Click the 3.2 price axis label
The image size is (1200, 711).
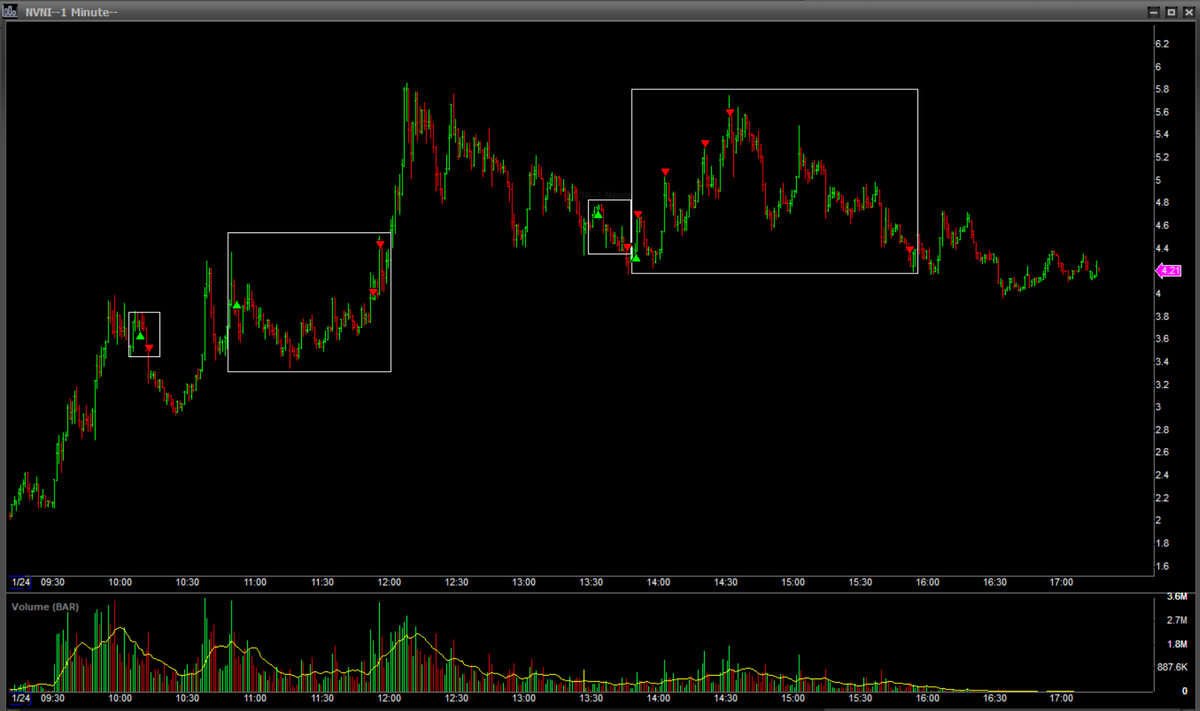tap(1162, 384)
